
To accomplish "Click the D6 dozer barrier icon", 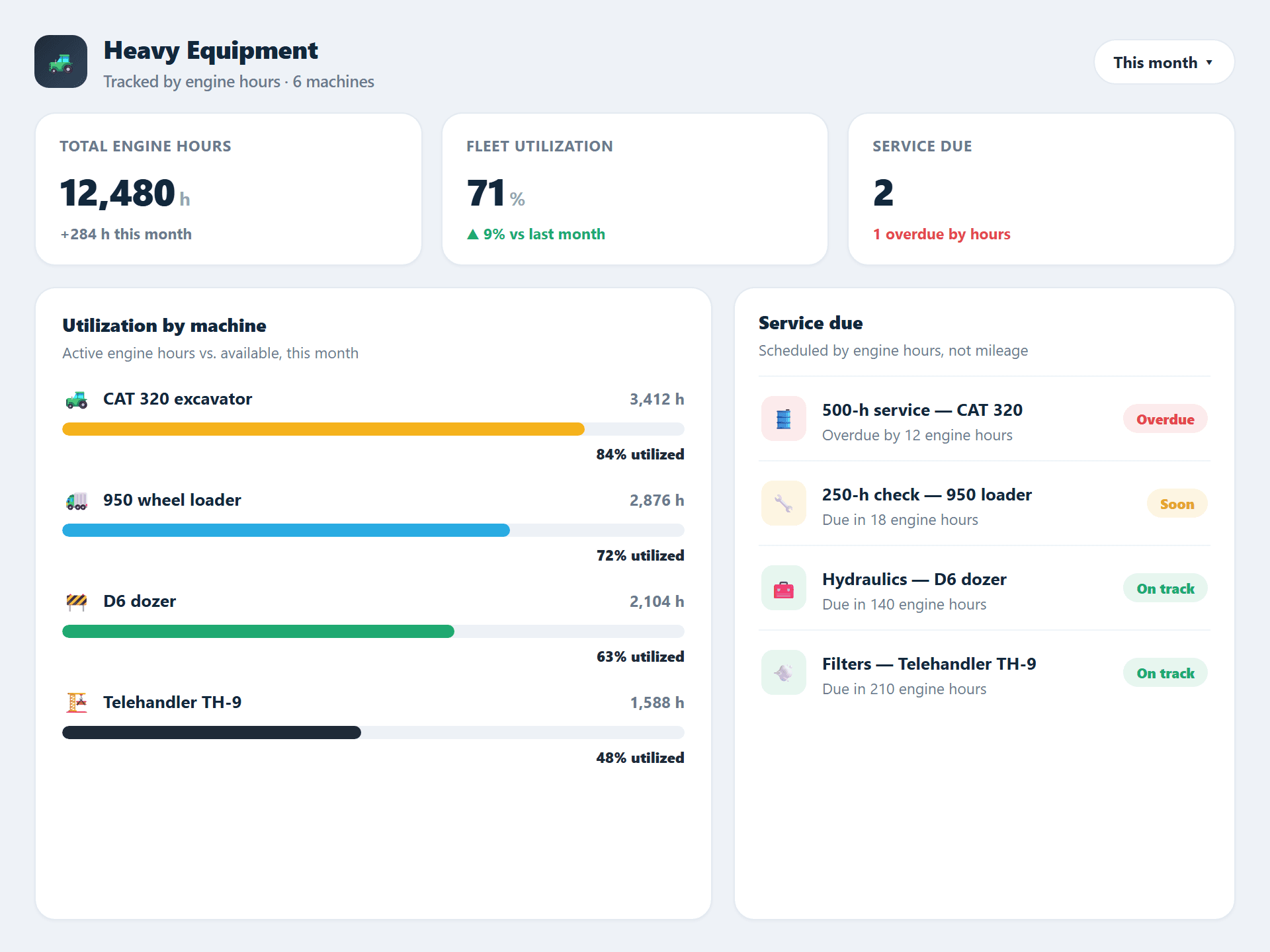I will pos(77,602).
